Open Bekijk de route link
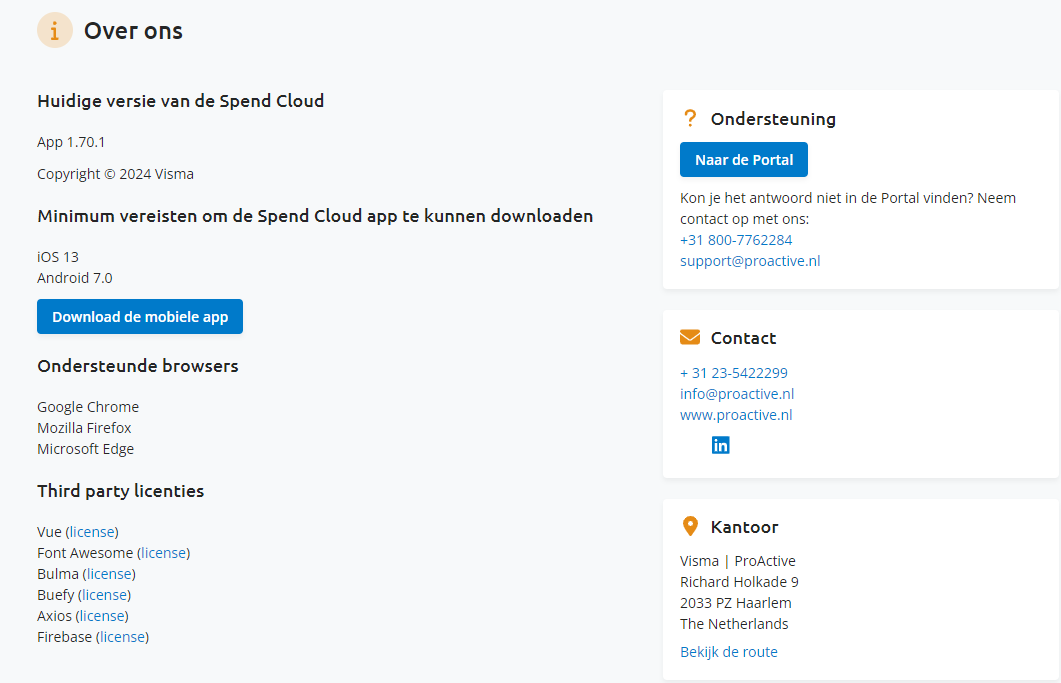The width and height of the screenshot is (1061, 683). [729, 652]
